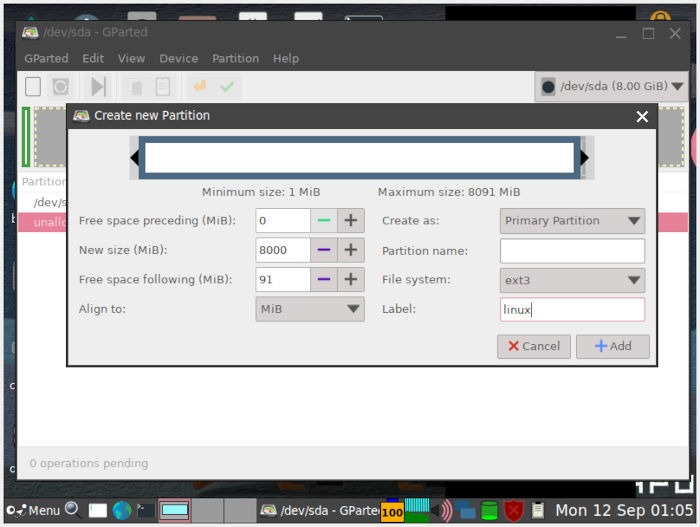Open the terminal icon in taskbar

point(146,510)
